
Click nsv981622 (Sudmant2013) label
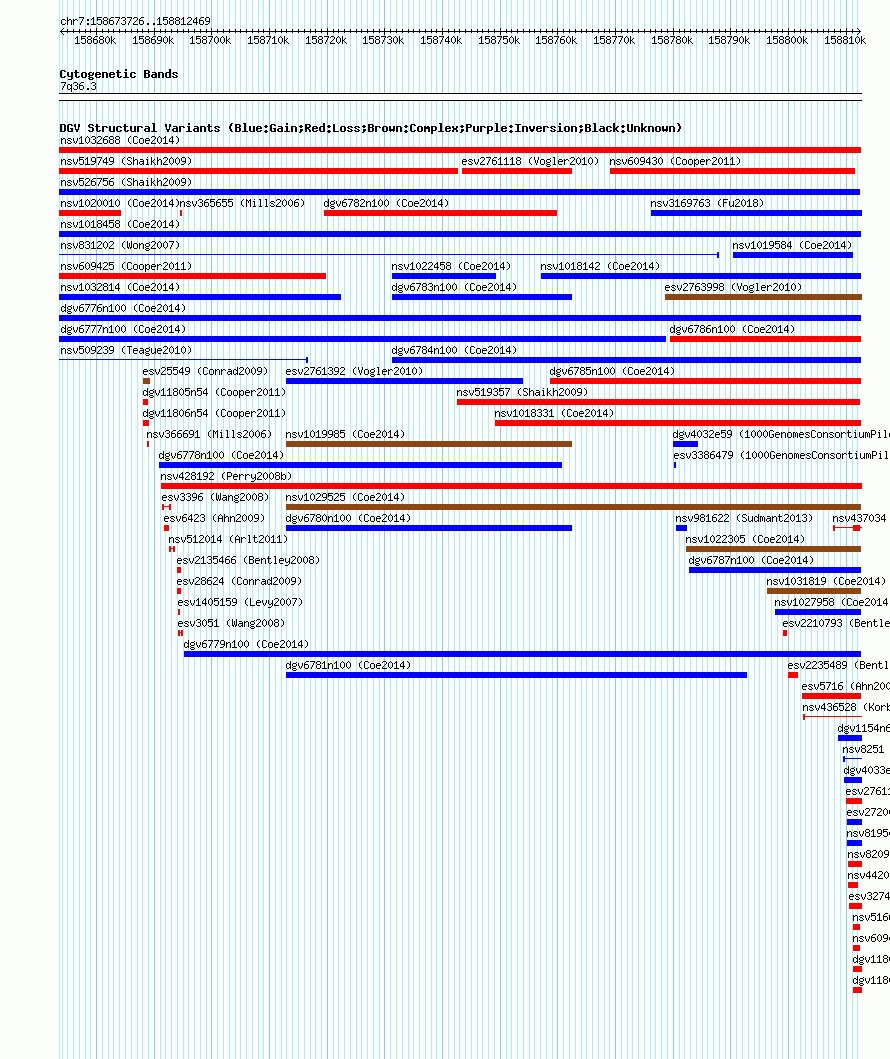coord(744,517)
